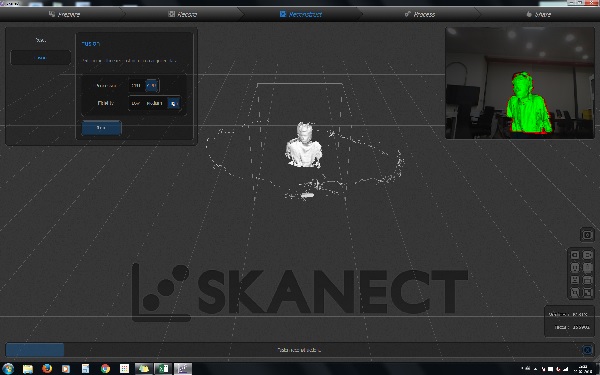Viewport: 600px width, 375px height.
Task: Click the scanned bust model in viewport
Action: [x=304, y=145]
